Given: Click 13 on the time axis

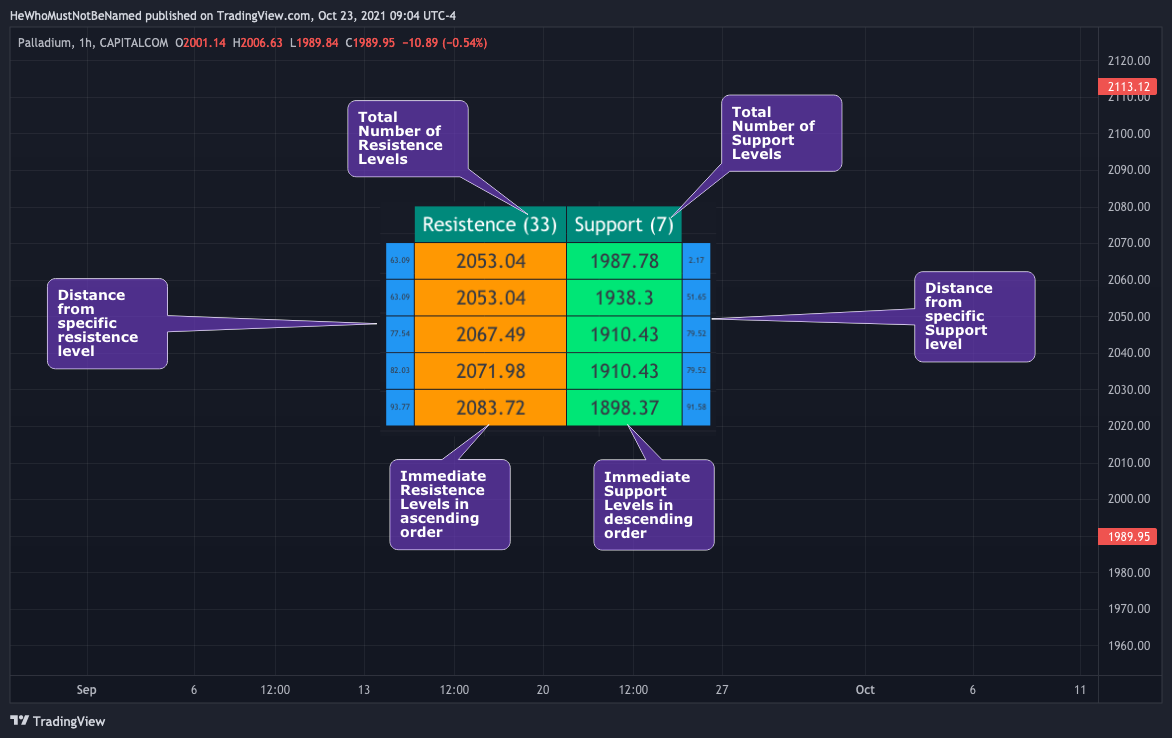Looking at the screenshot, I should [x=364, y=689].
